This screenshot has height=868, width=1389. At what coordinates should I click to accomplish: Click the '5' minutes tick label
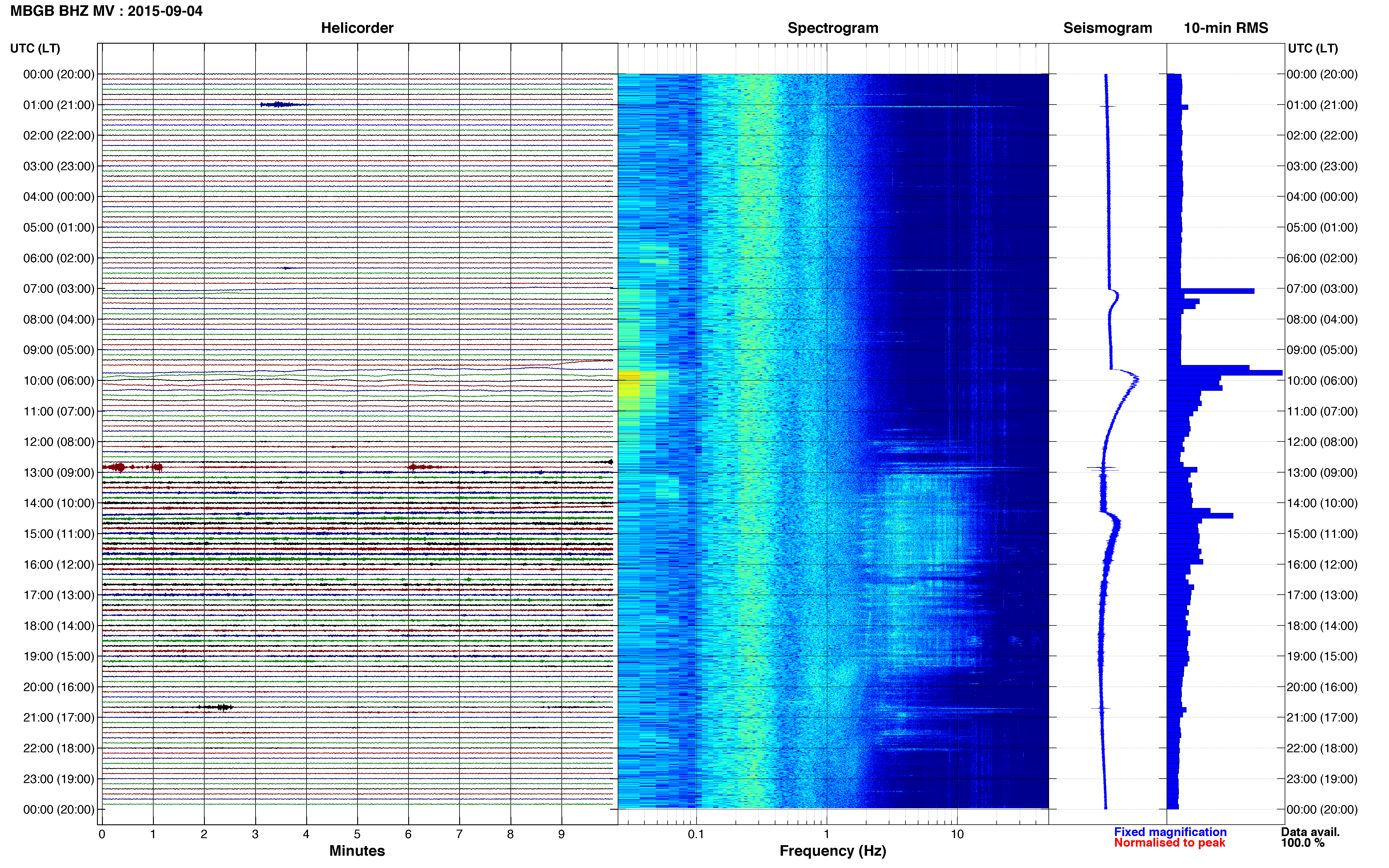357,834
